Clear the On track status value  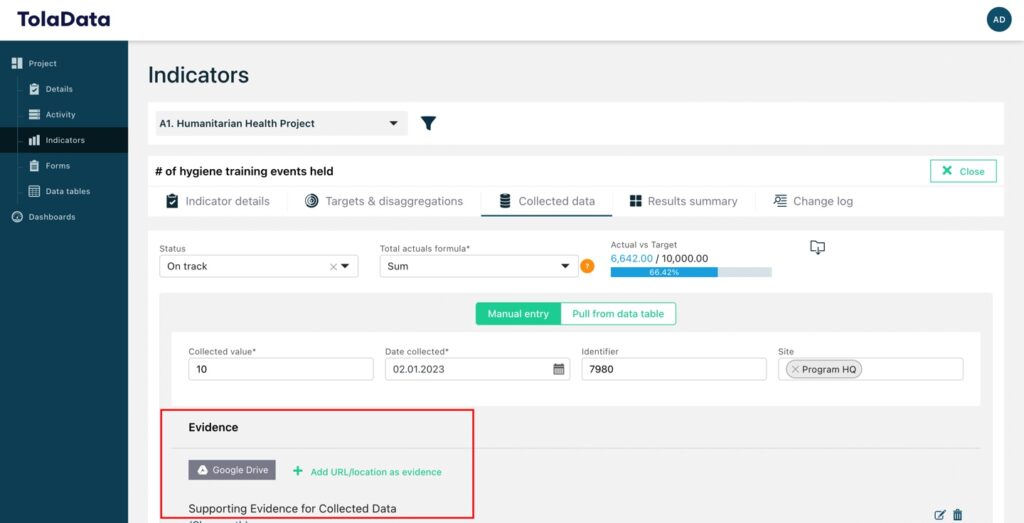[333, 266]
